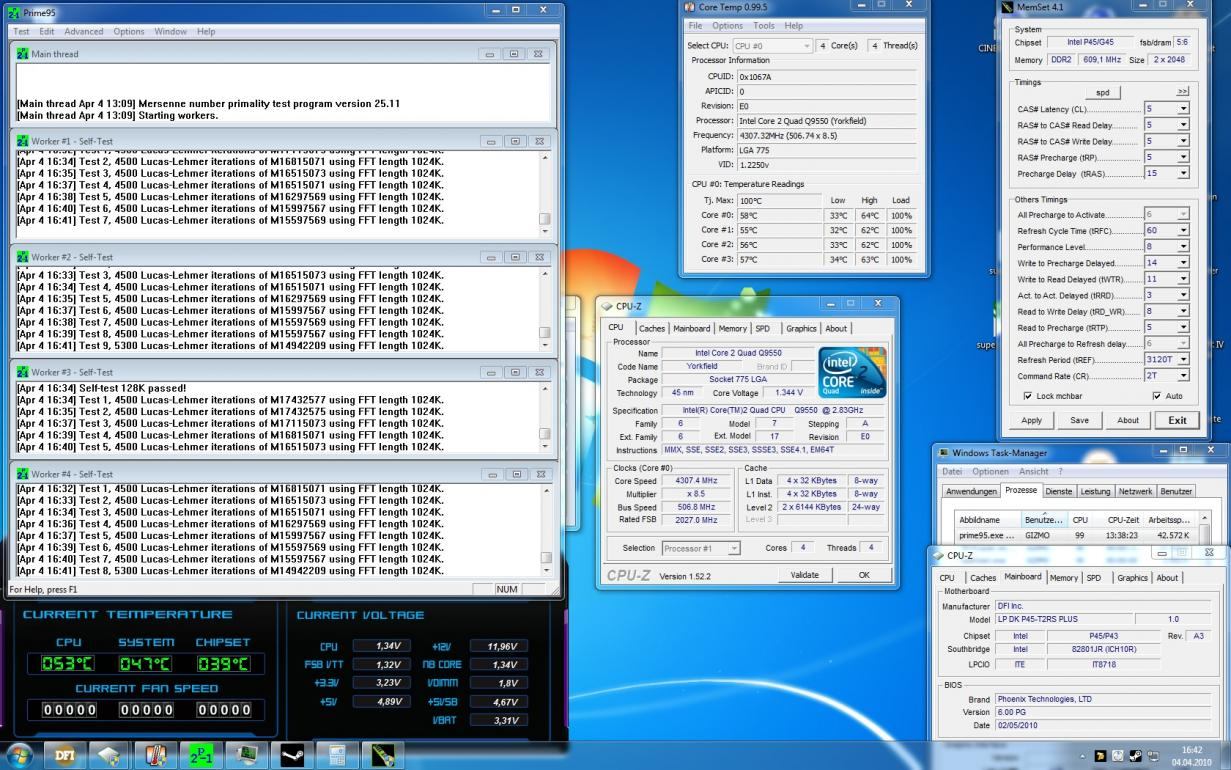1231x770 pixels.
Task: Open the Select CPU dropdown in Core Temp
Action: [x=806, y=46]
